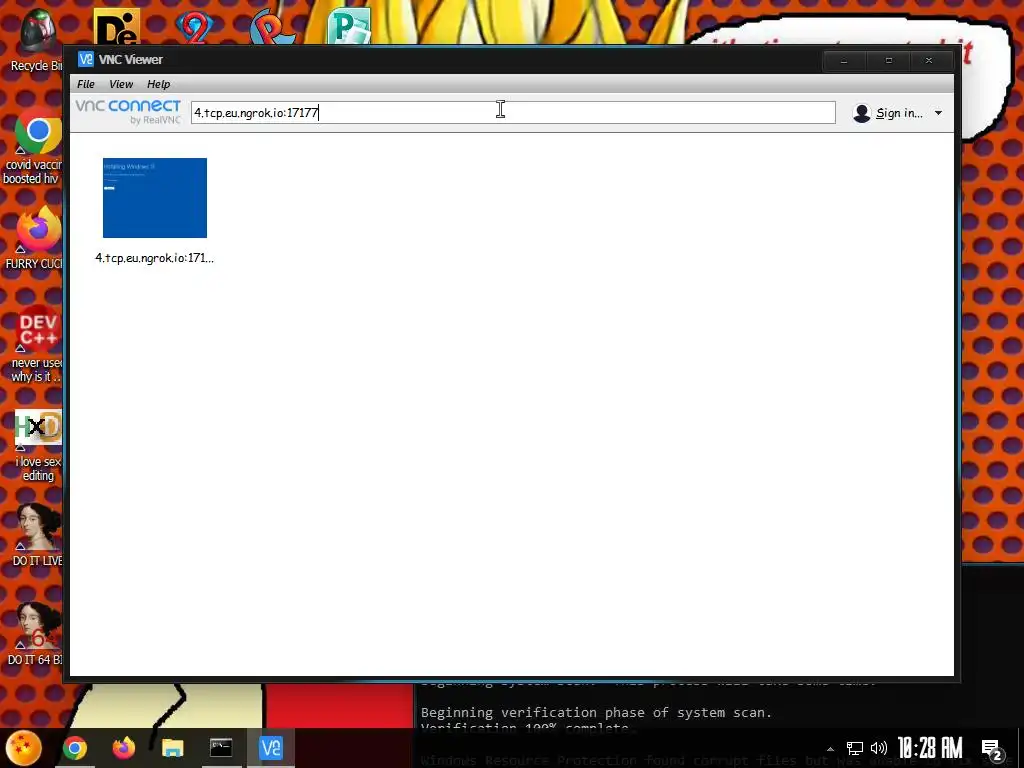Select the Dev C++ desktop shortcut
Image resolution: width=1024 pixels, height=768 pixels.
36,344
